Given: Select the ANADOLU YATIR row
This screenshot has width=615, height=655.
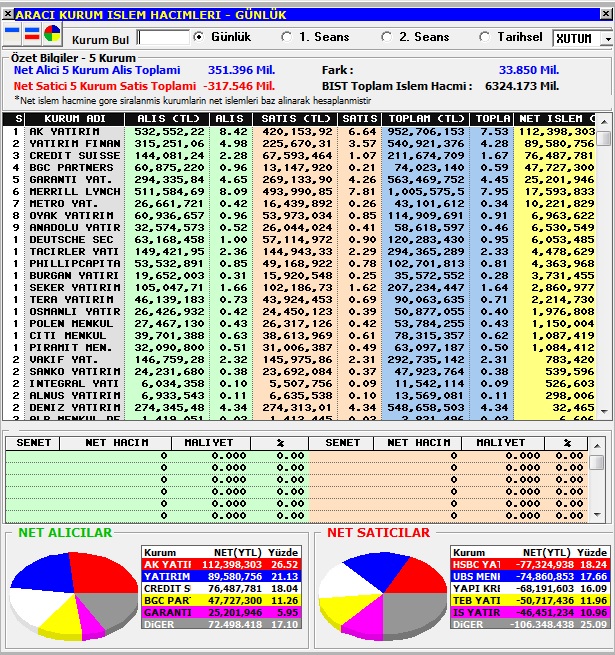Looking at the screenshot, I should pyautogui.click(x=299, y=228).
